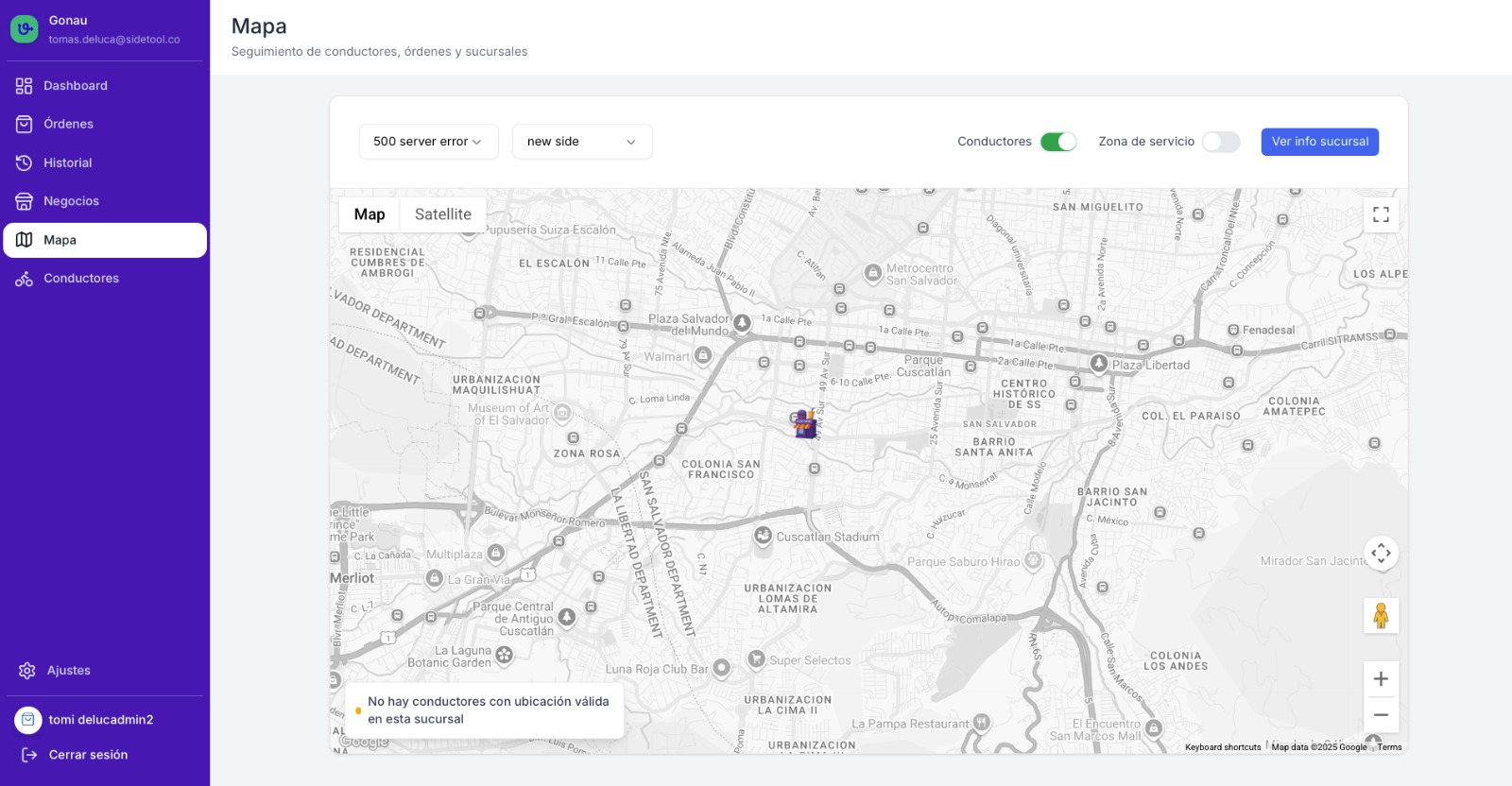The width and height of the screenshot is (1512, 786).
Task: Click the Dashboard grid icon
Action: [25, 86]
